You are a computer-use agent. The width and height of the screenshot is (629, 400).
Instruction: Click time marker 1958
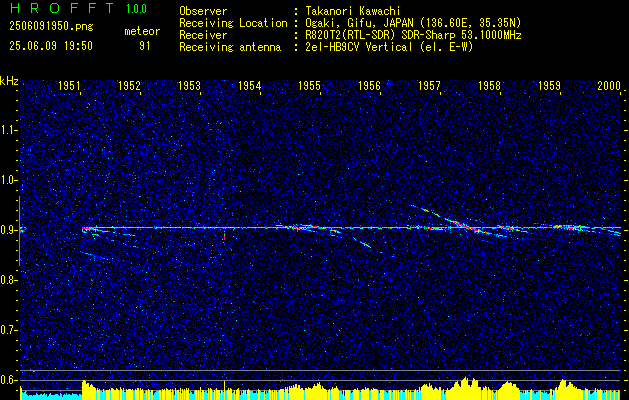[x=489, y=86]
